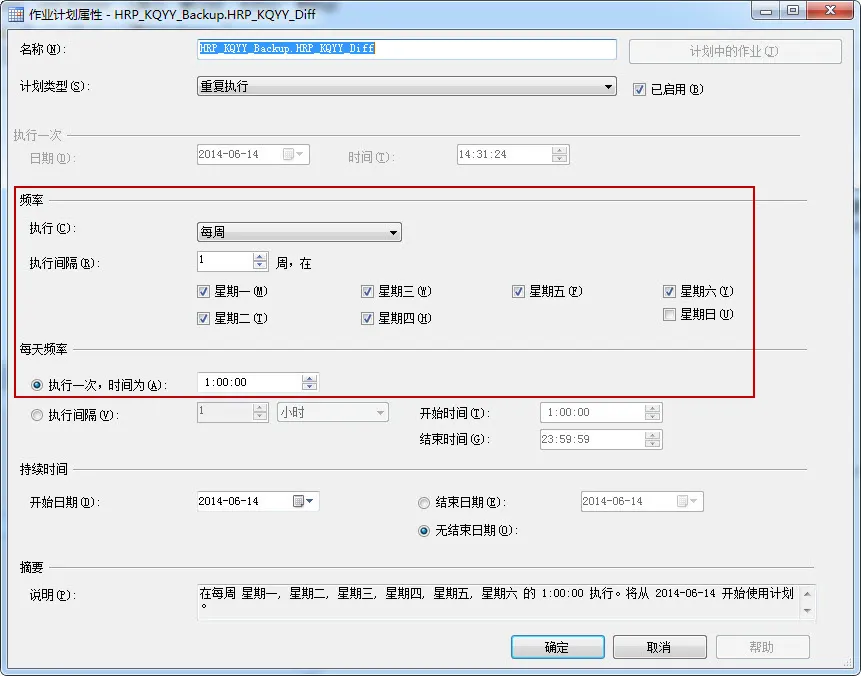Increase the weekly interval with the up arrow

click(260, 257)
